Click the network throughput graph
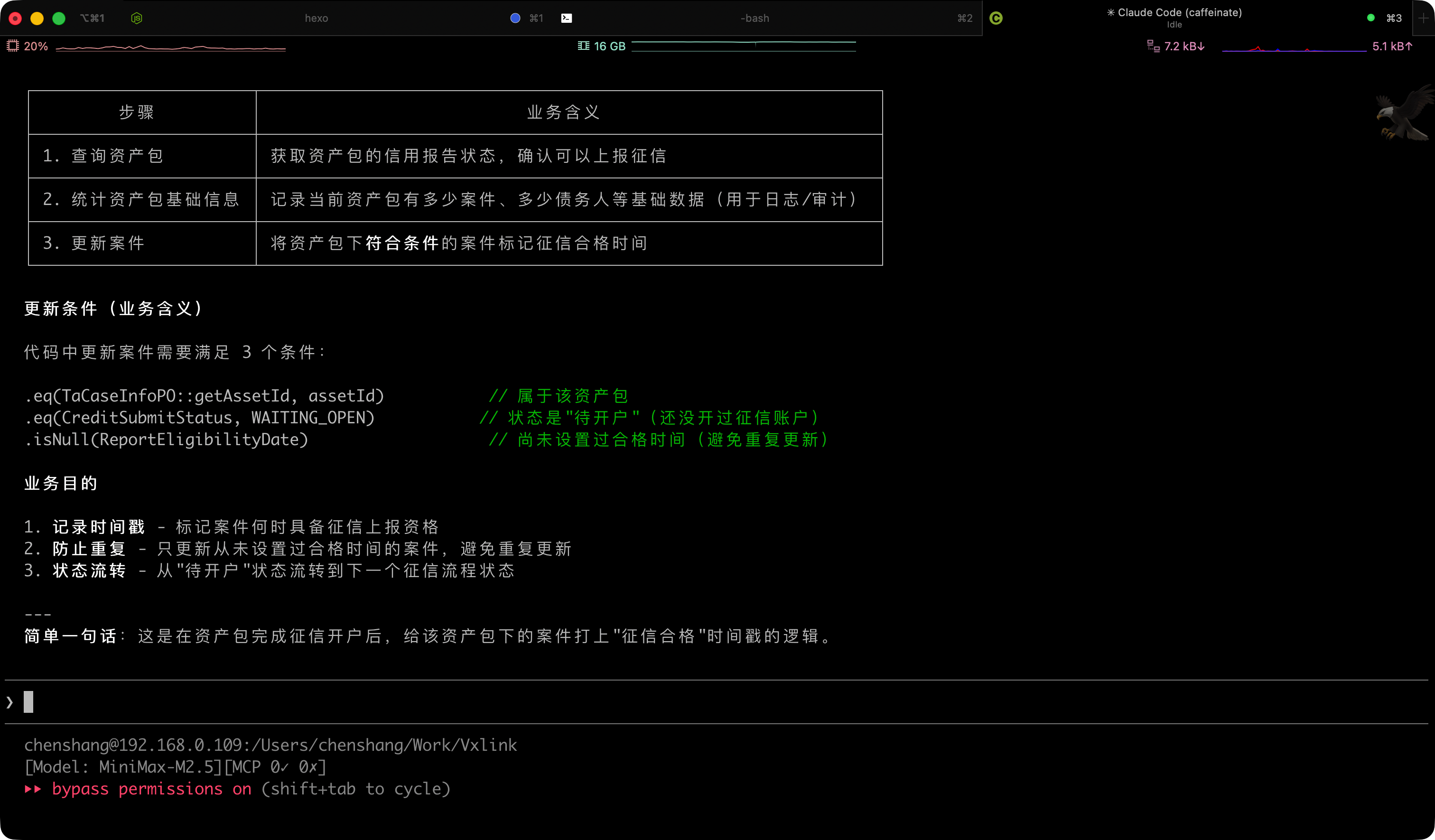The height and width of the screenshot is (840, 1435). coord(1294,49)
